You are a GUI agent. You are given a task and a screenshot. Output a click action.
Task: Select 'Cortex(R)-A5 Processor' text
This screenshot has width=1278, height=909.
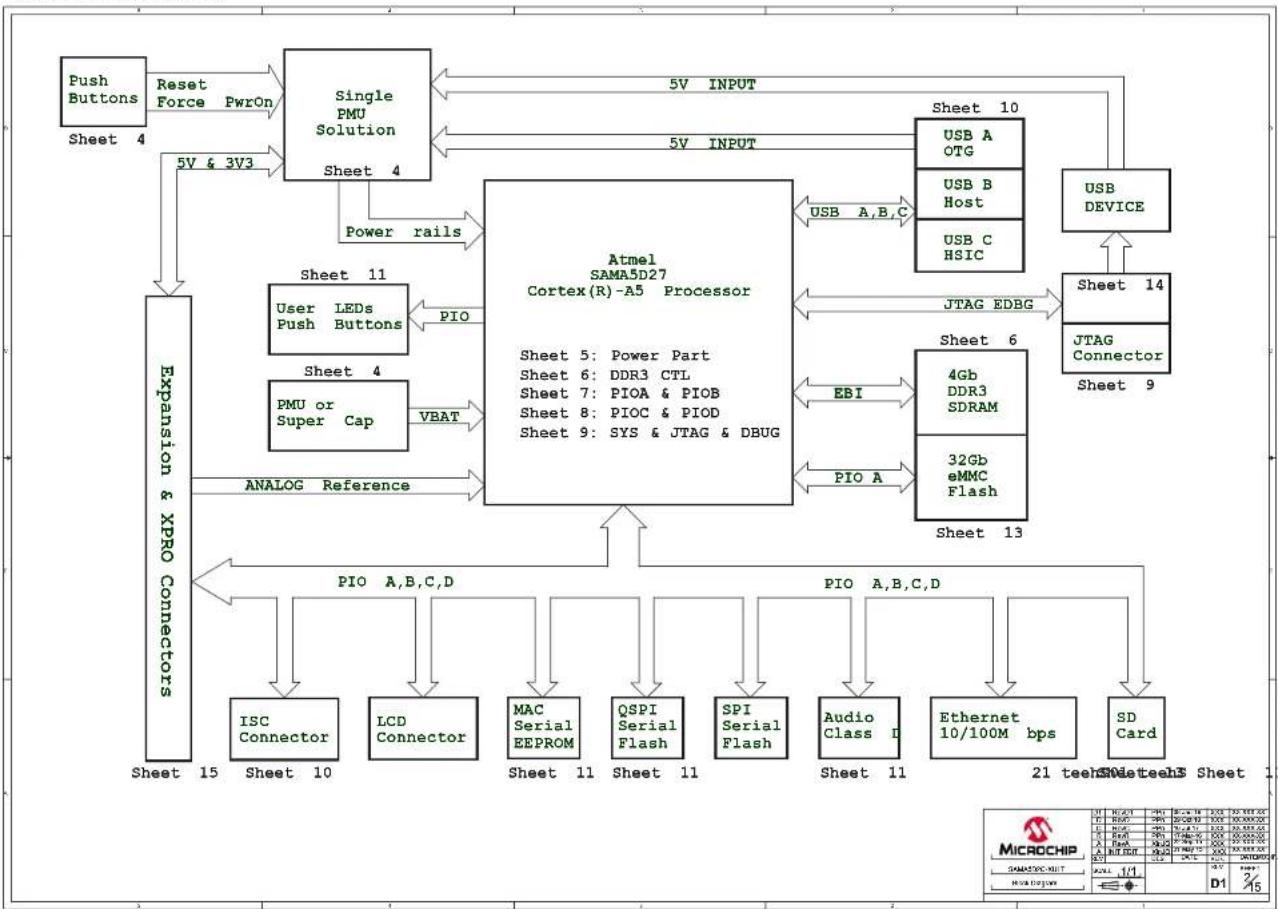click(638, 290)
